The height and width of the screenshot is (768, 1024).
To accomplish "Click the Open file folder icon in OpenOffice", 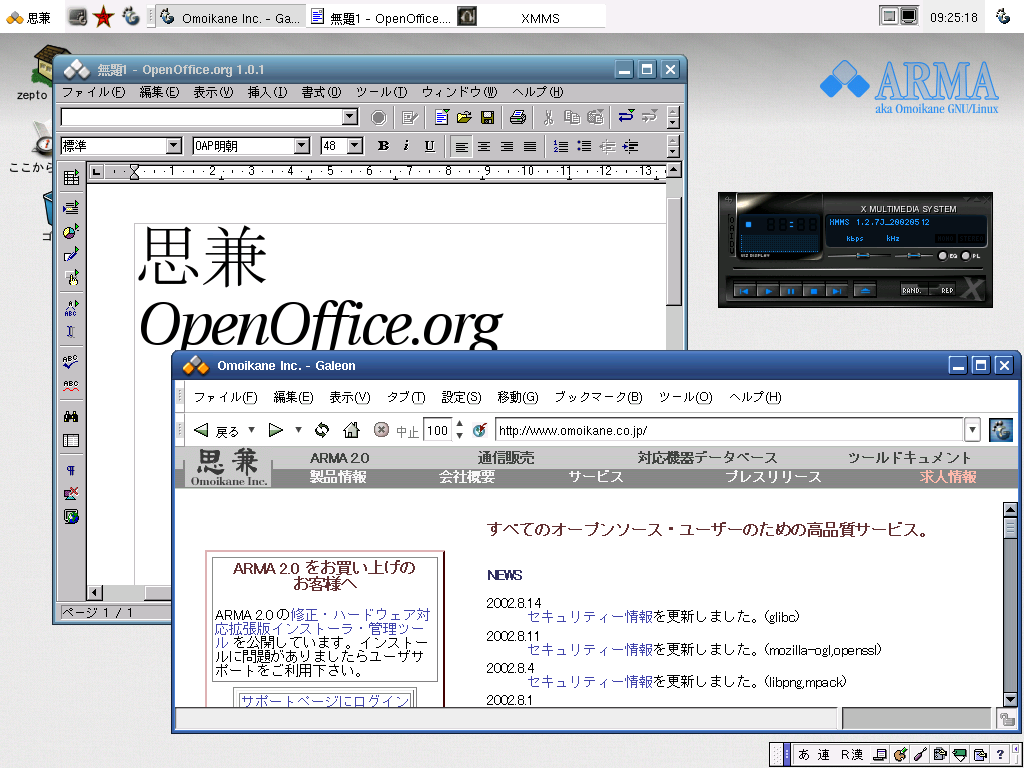I will click(x=464, y=118).
